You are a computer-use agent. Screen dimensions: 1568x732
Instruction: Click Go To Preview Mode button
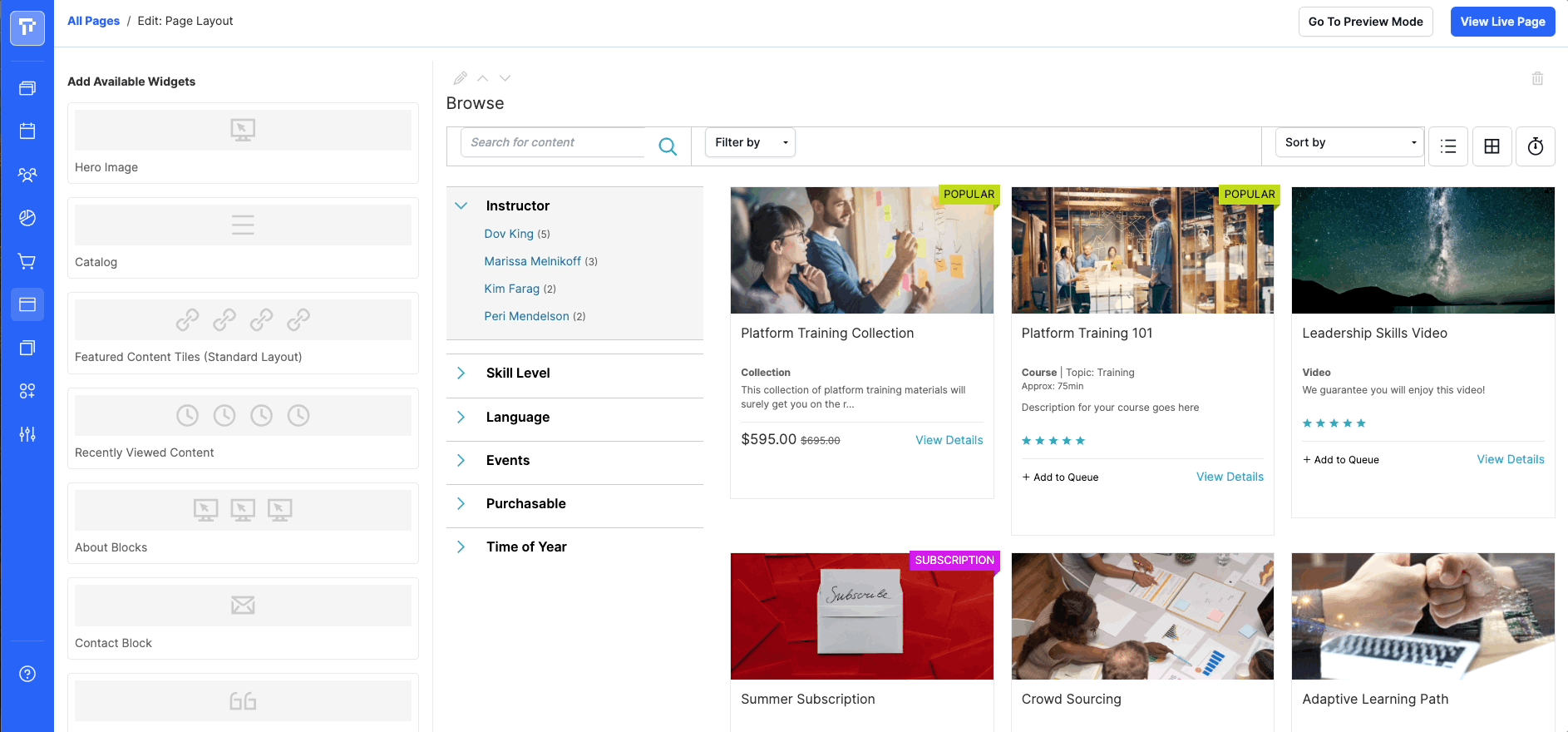tap(1365, 22)
